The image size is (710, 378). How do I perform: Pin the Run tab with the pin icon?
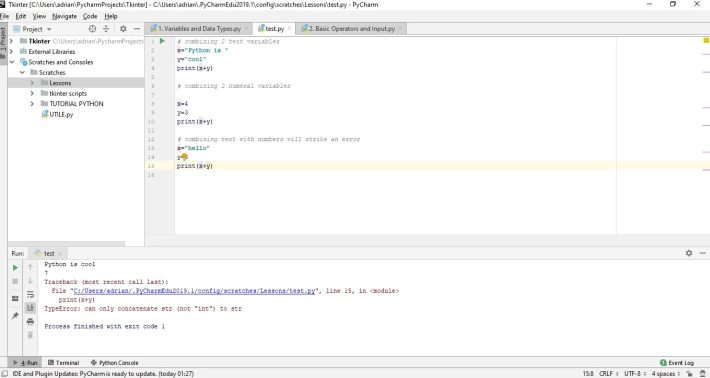[15, 316]
